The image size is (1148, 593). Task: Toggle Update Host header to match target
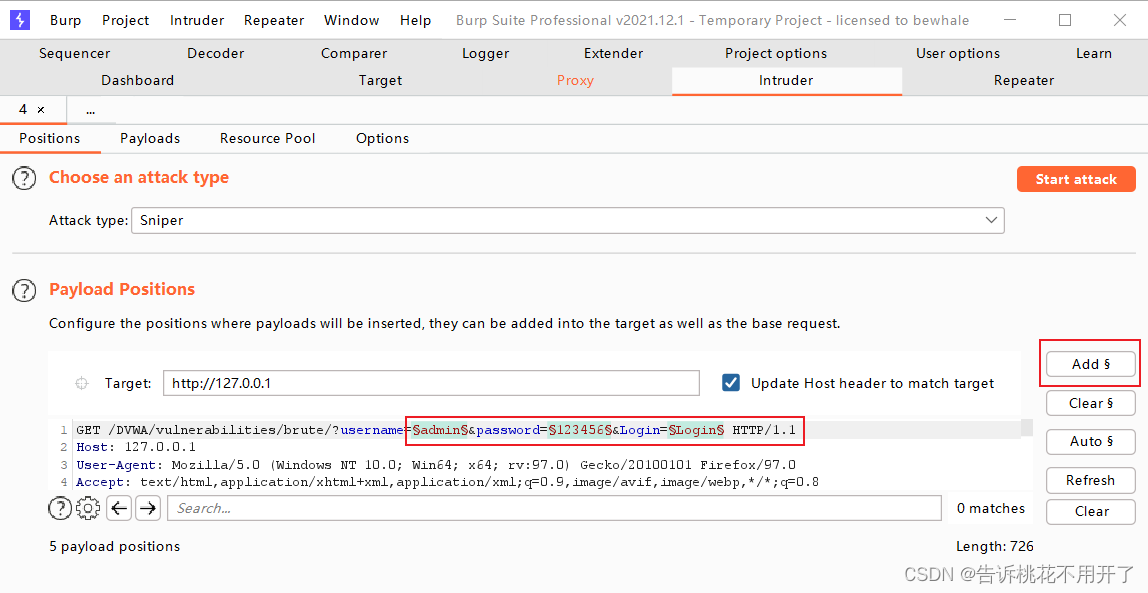pyautogui.click(x=731, y=383)
